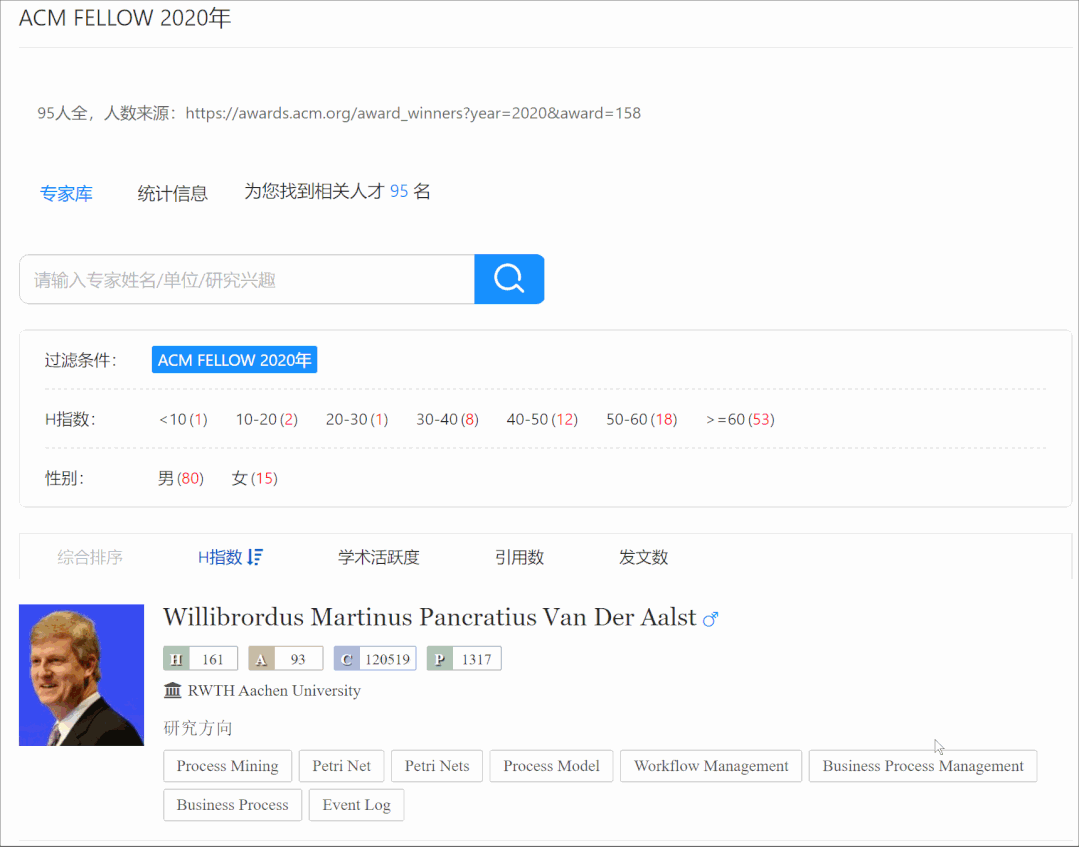1079x847 pixels.
Task: Sort results by 发文数
Action: tap(643, 557)
